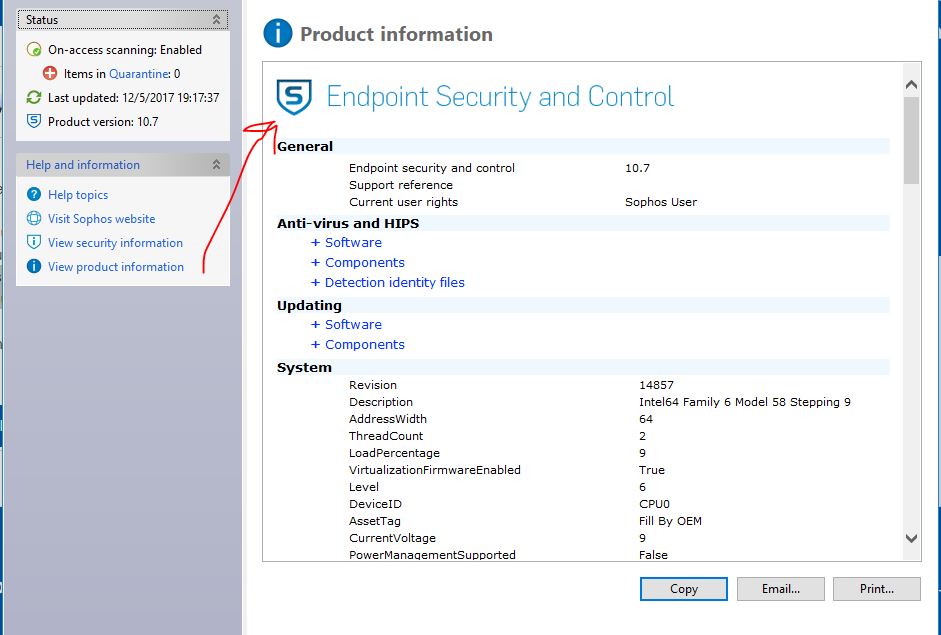Collapse the Status panel chevron

pos(216,20)
